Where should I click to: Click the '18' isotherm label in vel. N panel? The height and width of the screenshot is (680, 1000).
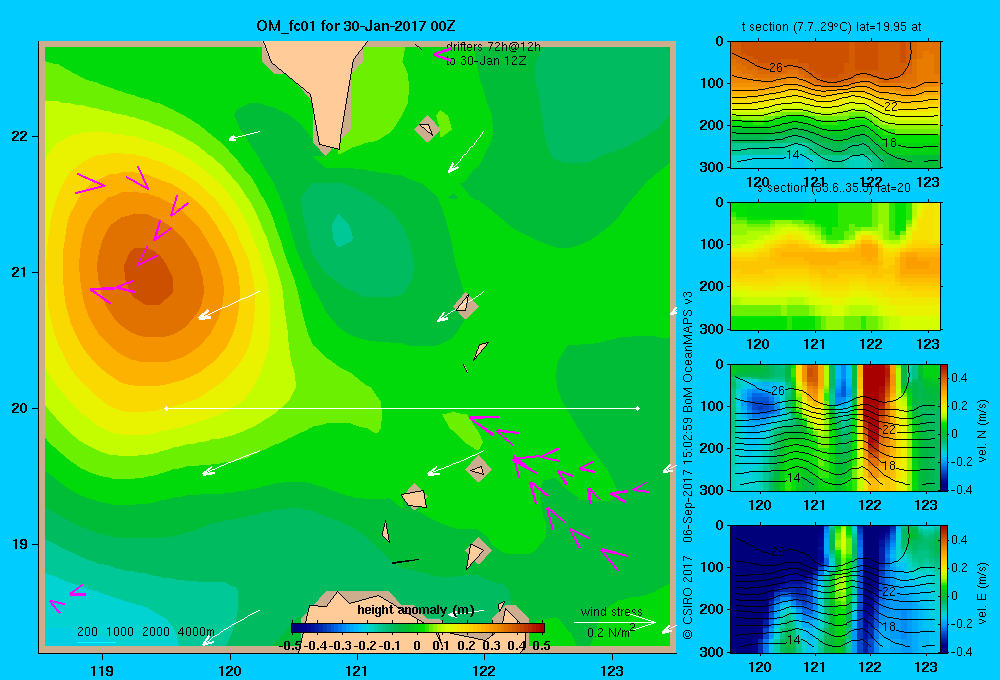[x=889, y=465]
